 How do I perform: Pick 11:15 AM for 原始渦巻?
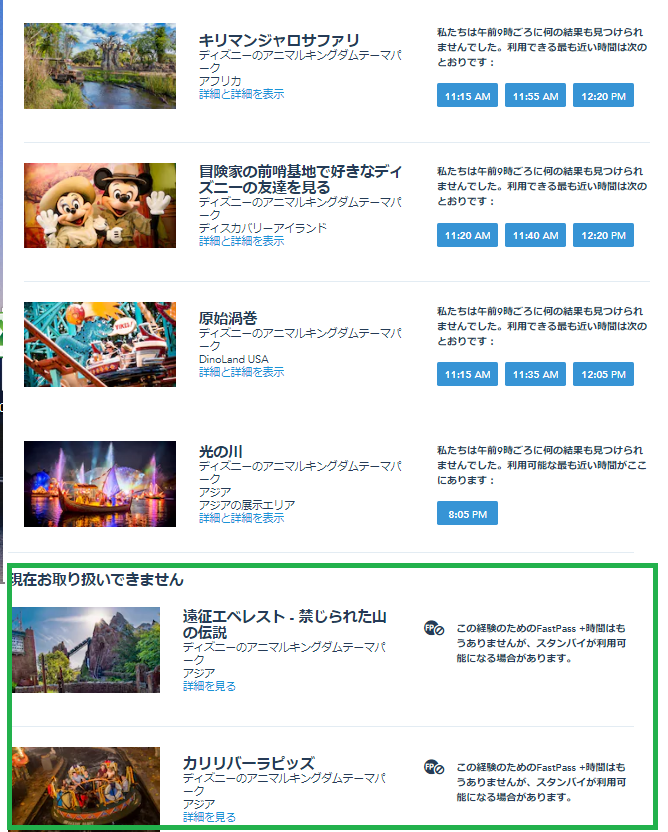tap(467, 374)
